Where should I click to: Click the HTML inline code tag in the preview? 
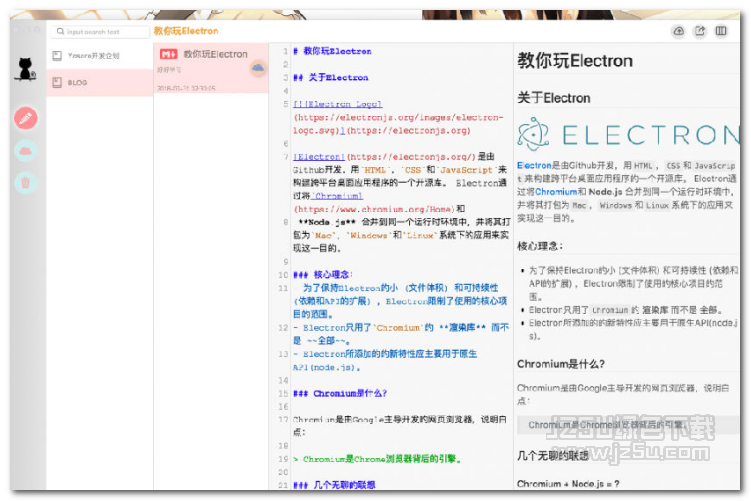click(x=643, y=166)
